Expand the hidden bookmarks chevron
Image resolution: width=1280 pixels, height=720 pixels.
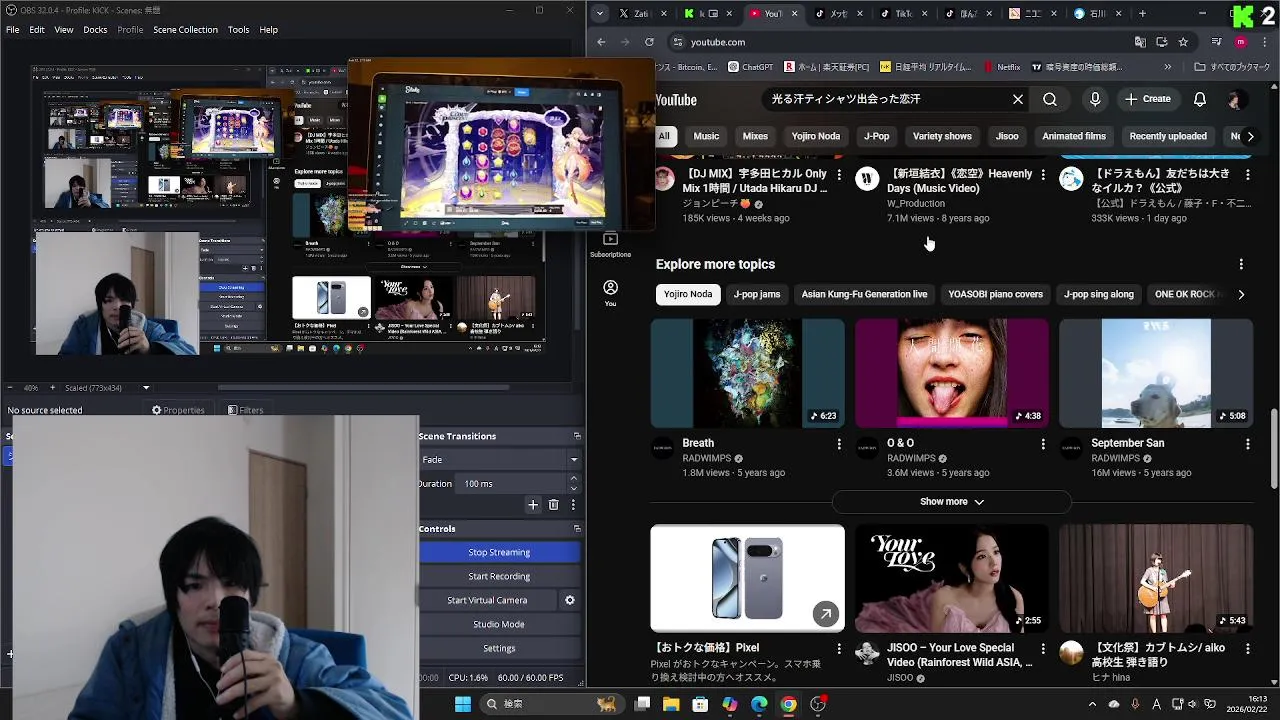[1169, 67]
